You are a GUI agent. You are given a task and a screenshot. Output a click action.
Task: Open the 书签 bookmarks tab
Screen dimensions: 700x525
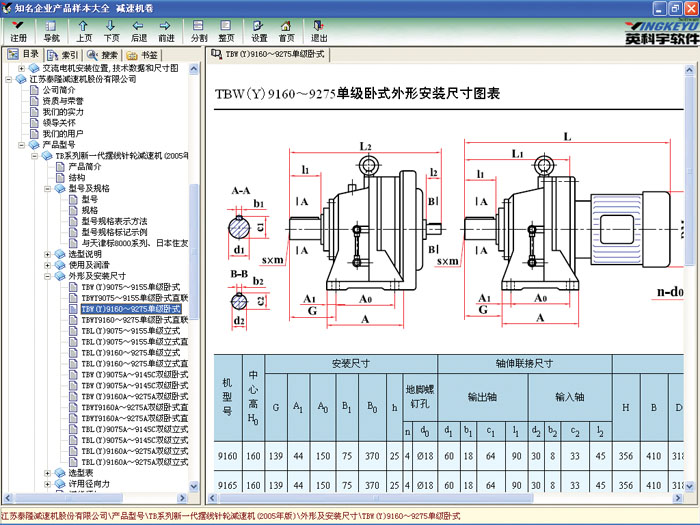point(143,54)
